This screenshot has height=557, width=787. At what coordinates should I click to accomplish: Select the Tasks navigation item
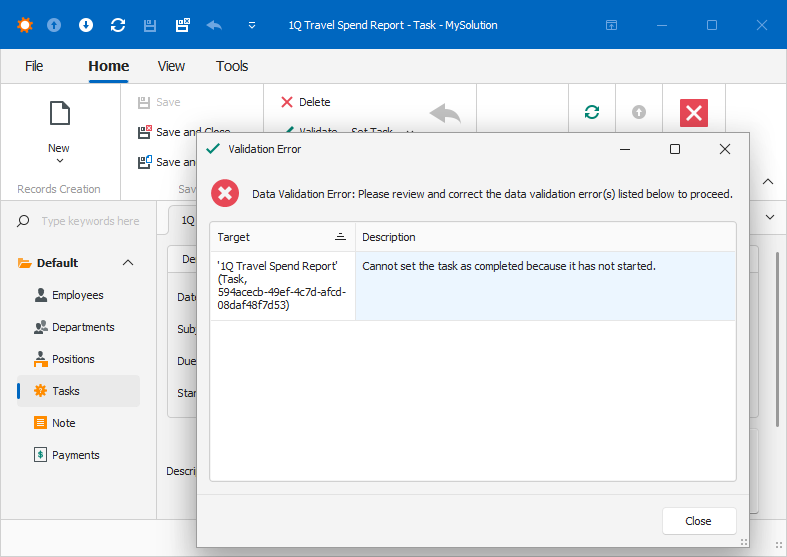[78, 391]
